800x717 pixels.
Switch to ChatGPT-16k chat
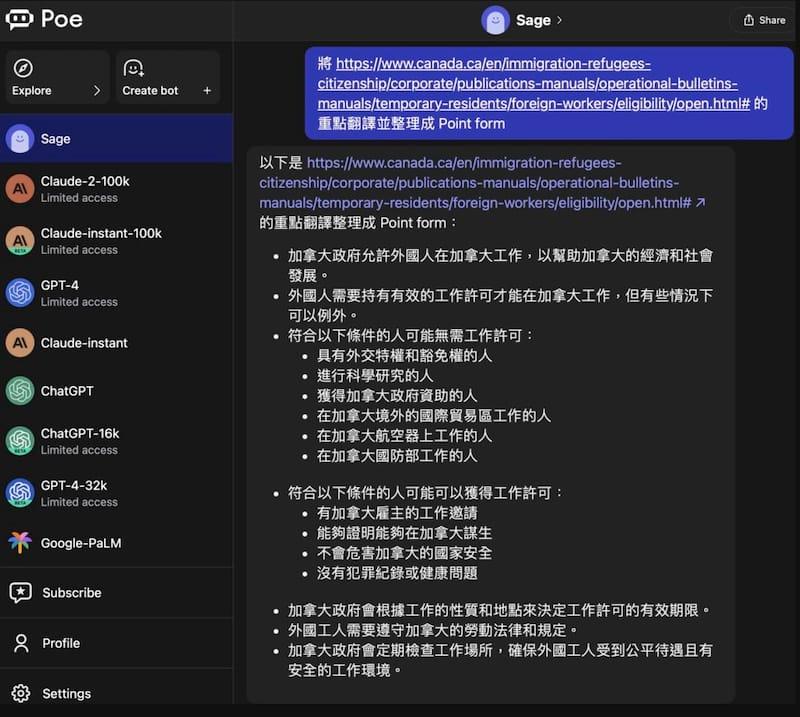tap(116, 441)
